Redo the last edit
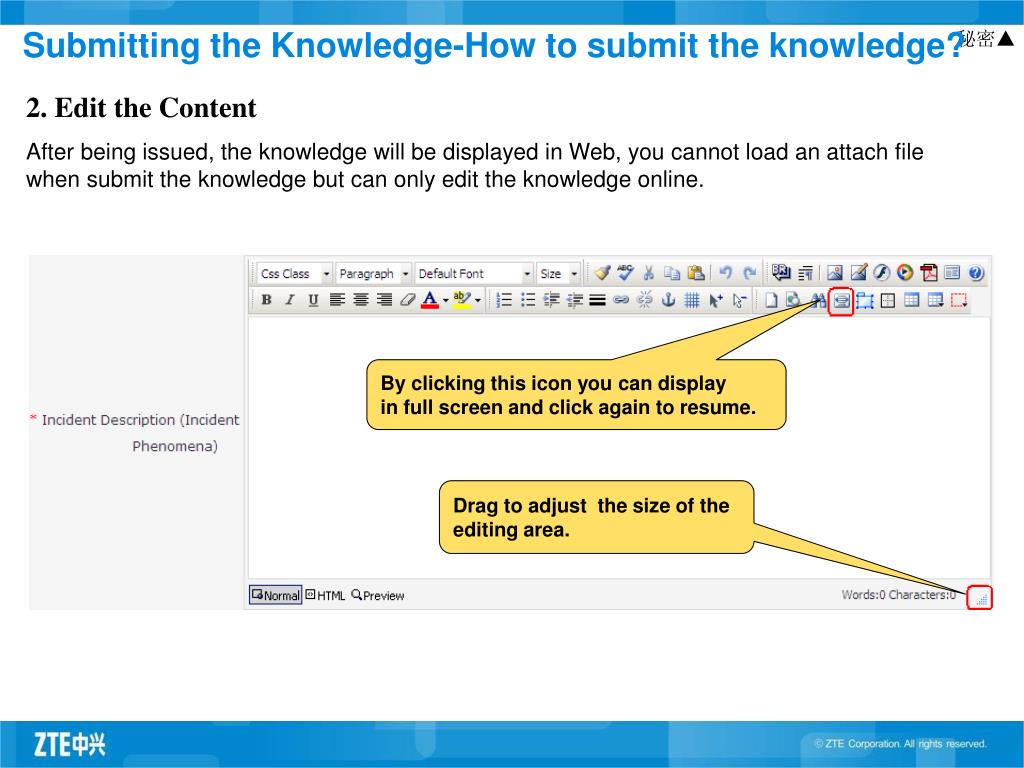 point(750,272)
